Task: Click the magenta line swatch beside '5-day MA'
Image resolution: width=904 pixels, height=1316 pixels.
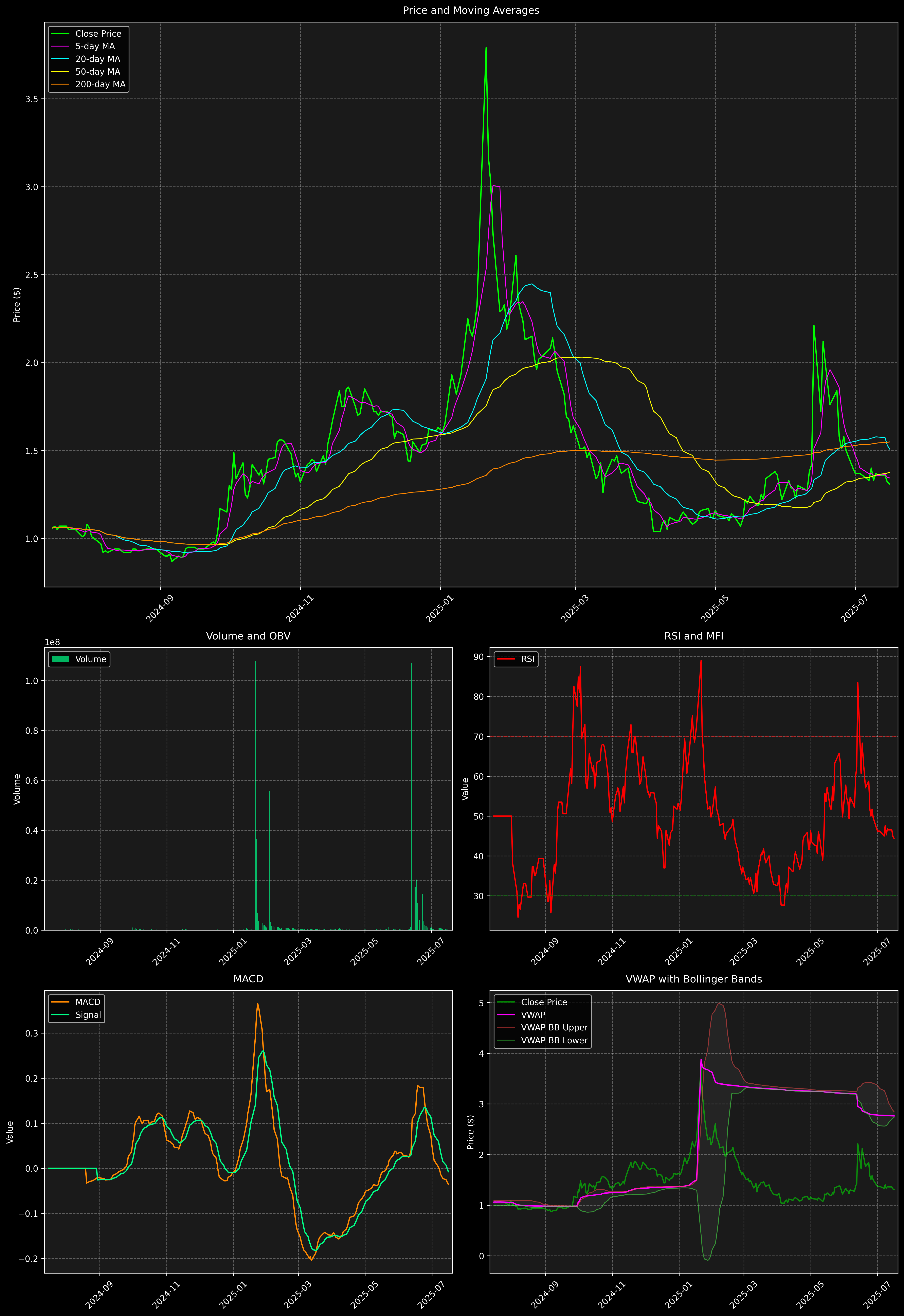Action: coord(61,47)
